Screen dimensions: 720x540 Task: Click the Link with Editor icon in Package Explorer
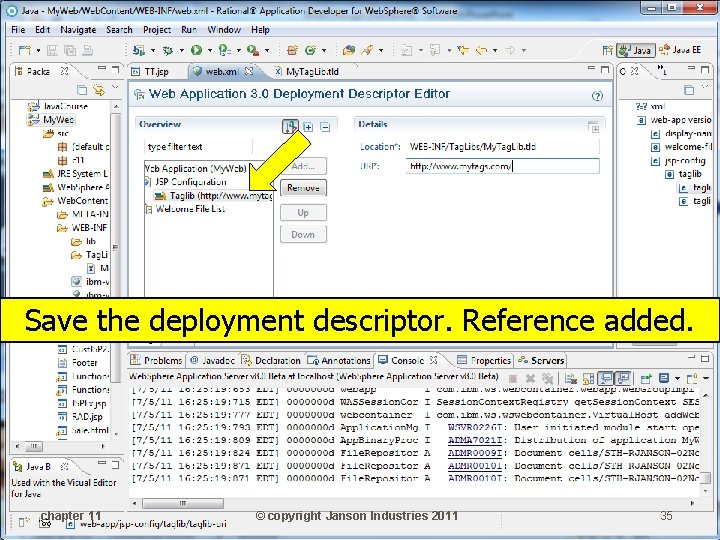pyautogui.click(x=98, y=90)
